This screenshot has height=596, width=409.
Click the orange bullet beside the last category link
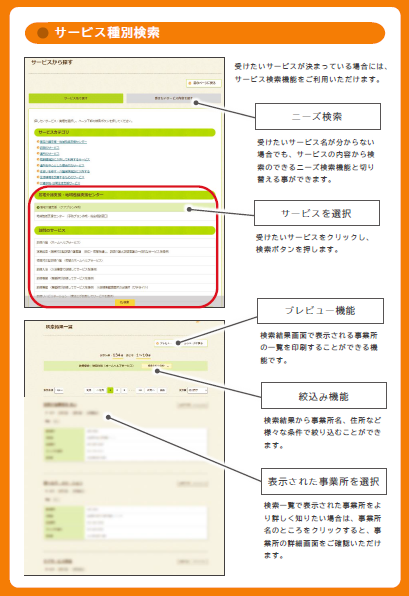click(38, 183)
